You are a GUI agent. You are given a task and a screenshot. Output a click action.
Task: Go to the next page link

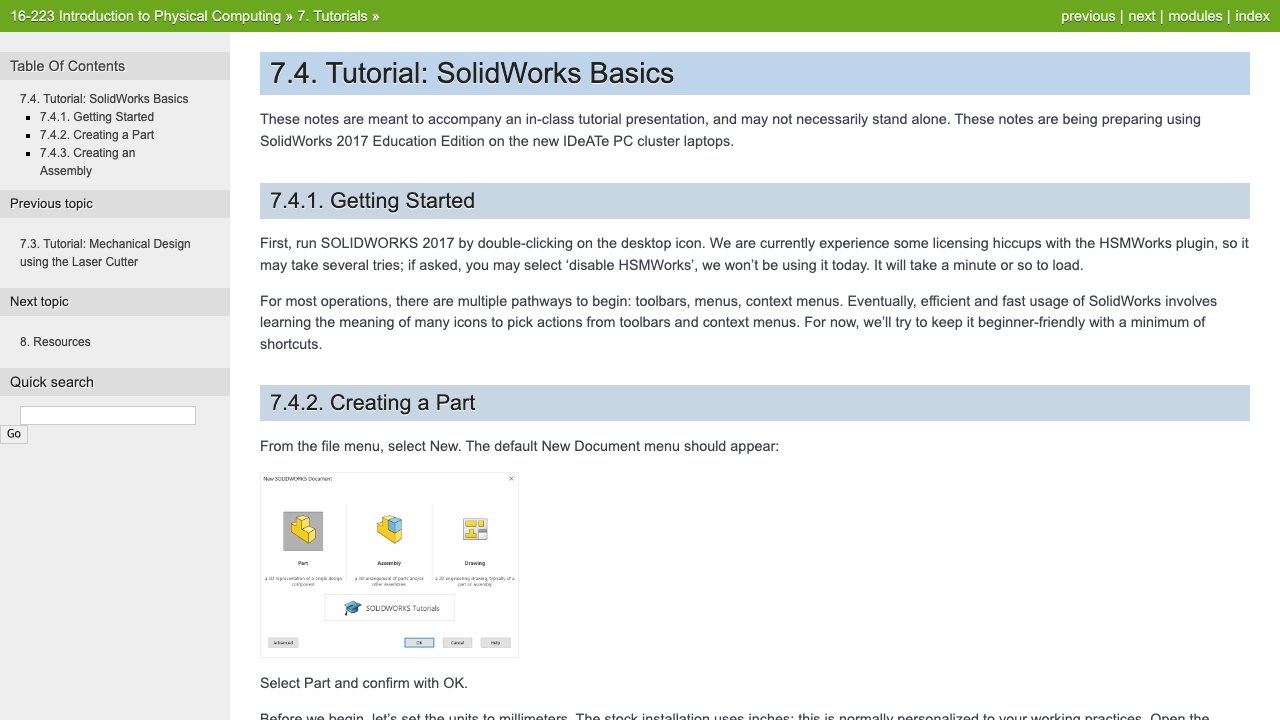[1142, 16]
